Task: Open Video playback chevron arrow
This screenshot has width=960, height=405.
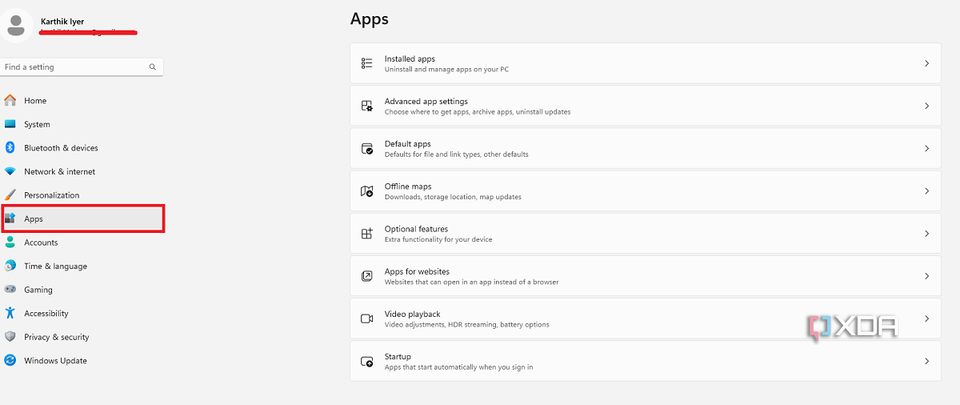Action: click(927, 318)
